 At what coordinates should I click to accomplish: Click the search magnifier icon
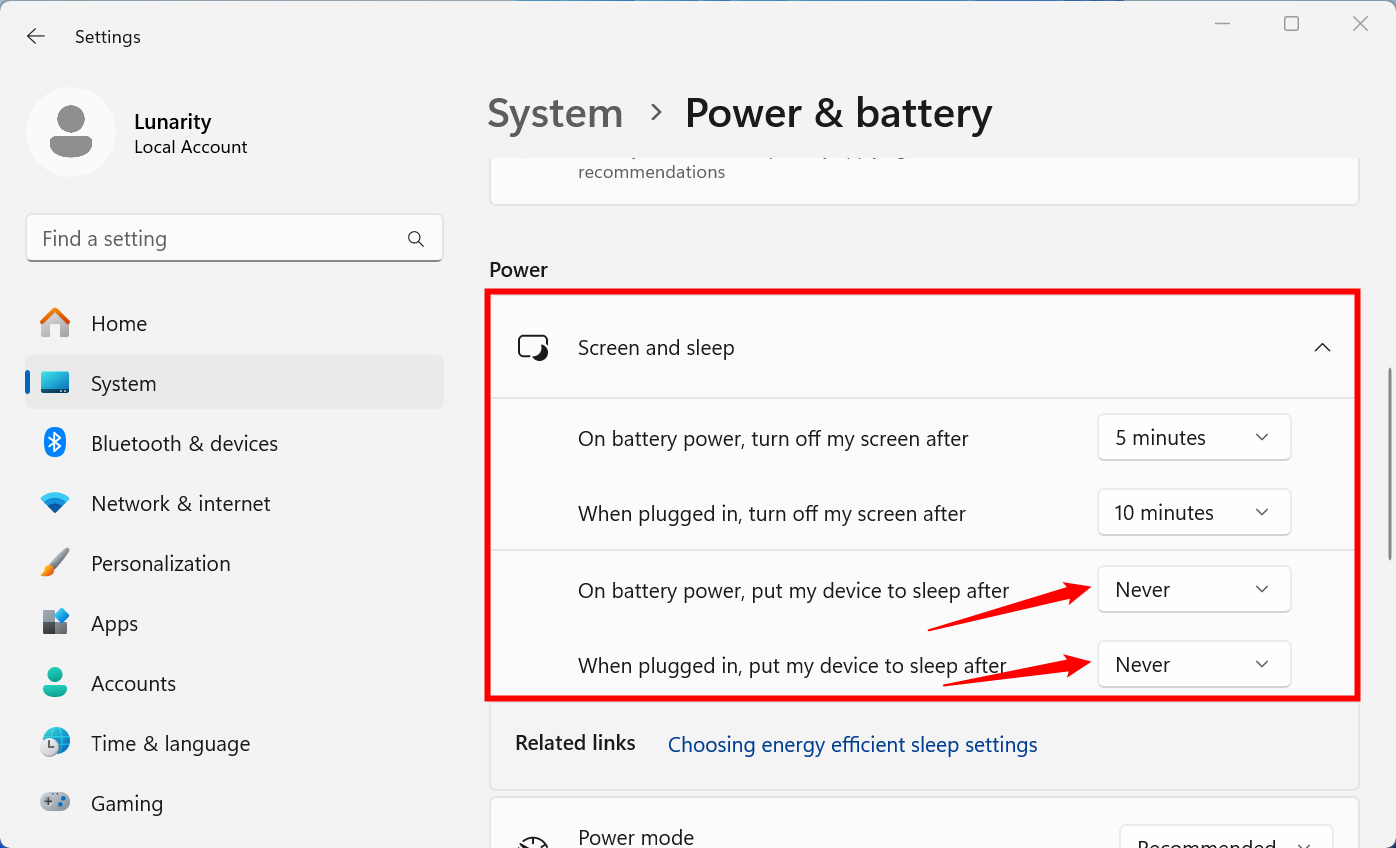point(416,239)
